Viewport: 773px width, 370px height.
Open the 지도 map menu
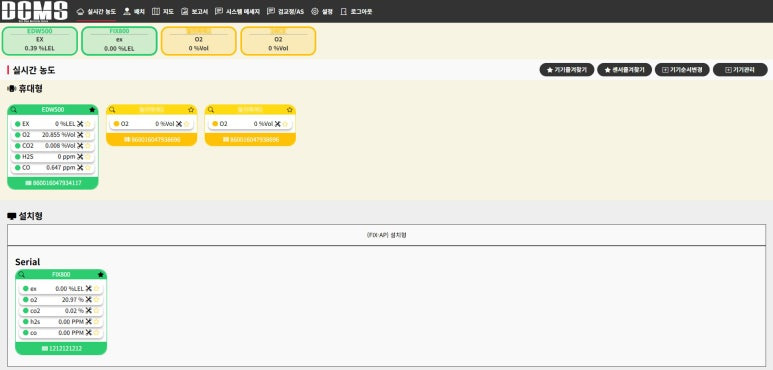(x=163, y=11)
